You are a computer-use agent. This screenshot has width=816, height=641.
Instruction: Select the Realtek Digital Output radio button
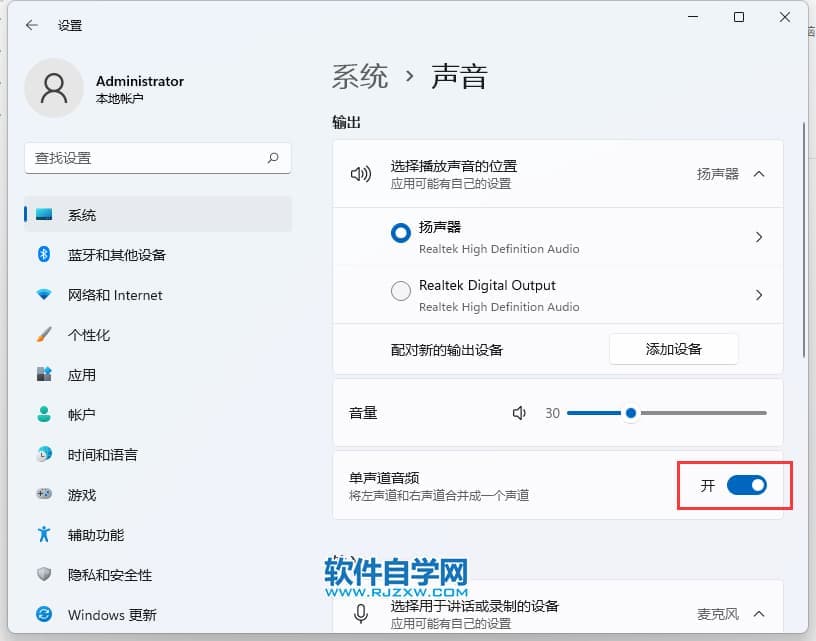click(x=401, y=291)
